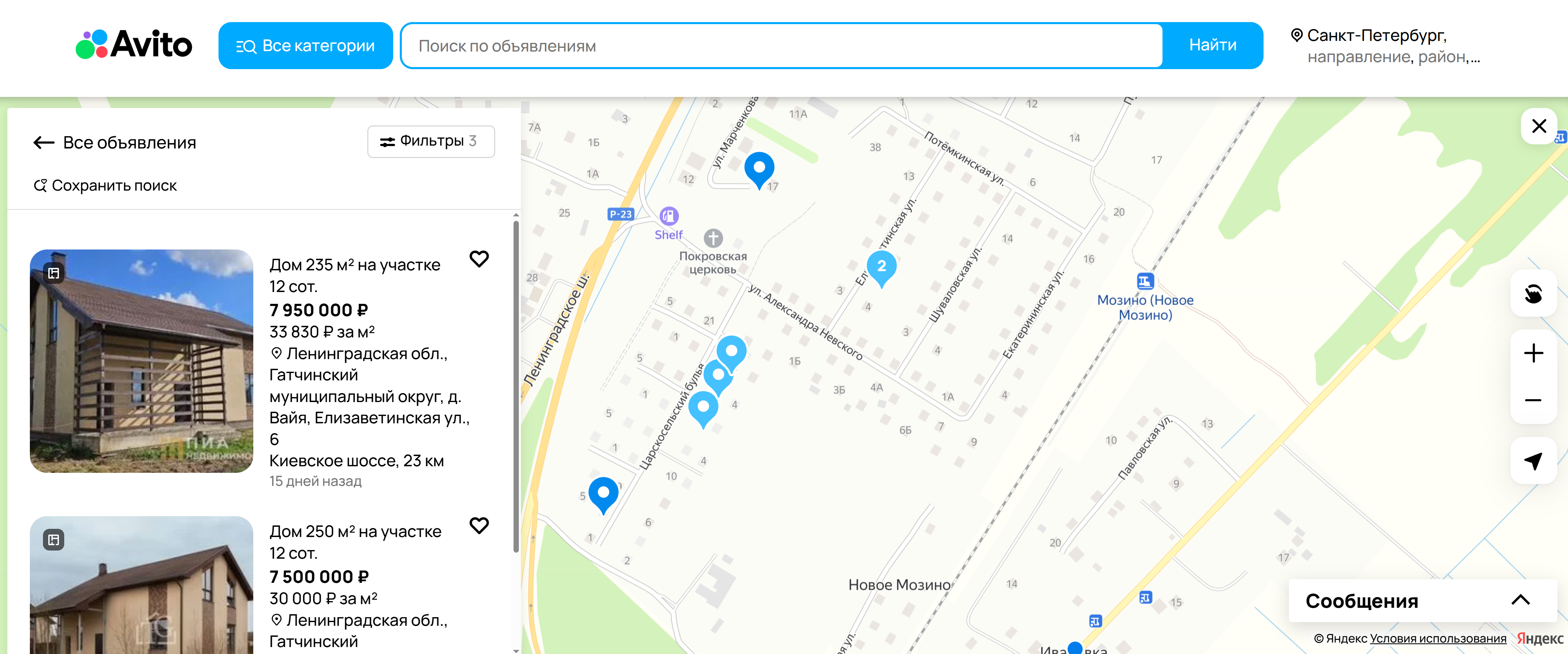Click the geolocation arrow button on map
The height and width of the screenshot is (654, 1568).
tap(1533, 461)
